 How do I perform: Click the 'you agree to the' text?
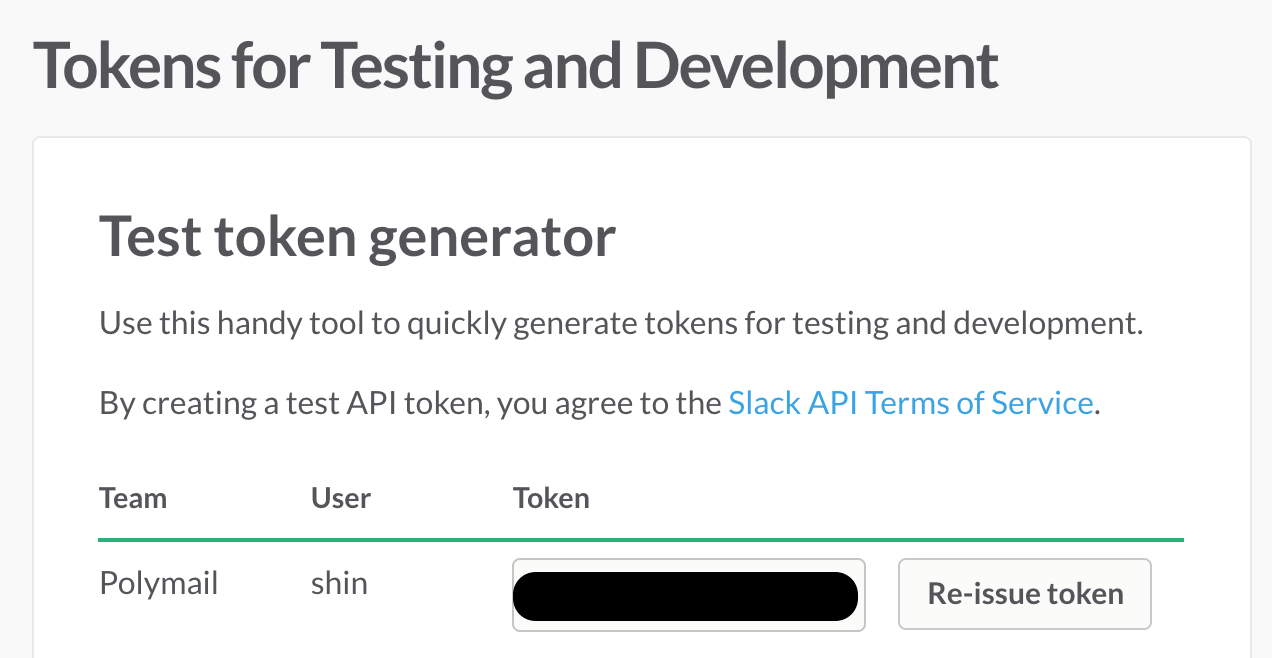tap(609, 403)
